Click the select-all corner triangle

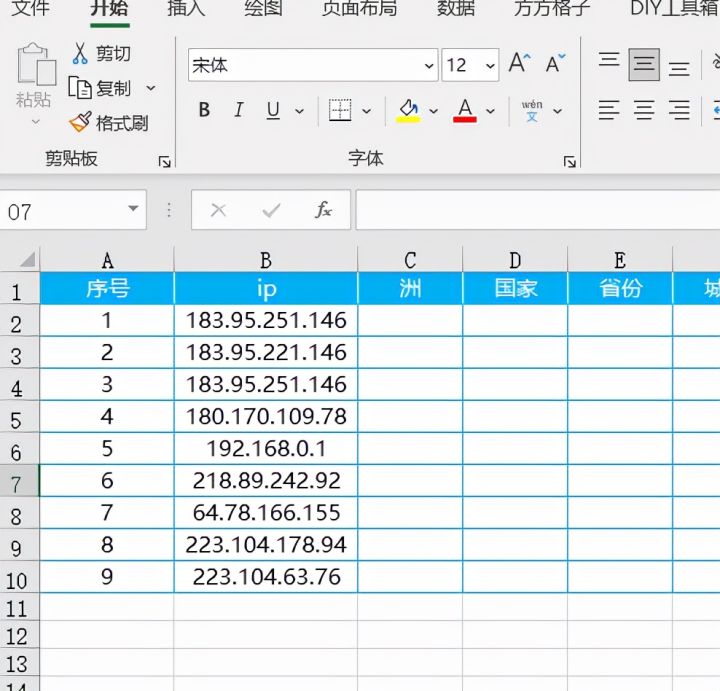coord(27,259)
